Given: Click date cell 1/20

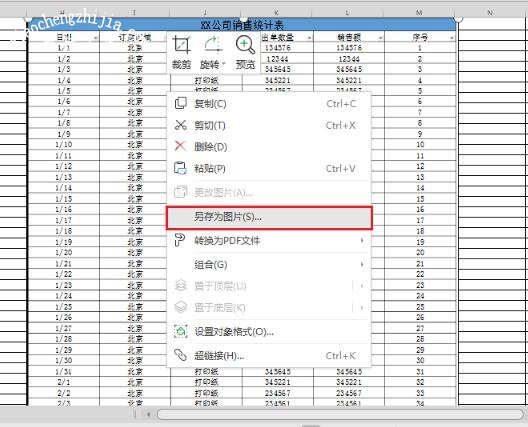Looking at the screenshot, I should point(64,253).
